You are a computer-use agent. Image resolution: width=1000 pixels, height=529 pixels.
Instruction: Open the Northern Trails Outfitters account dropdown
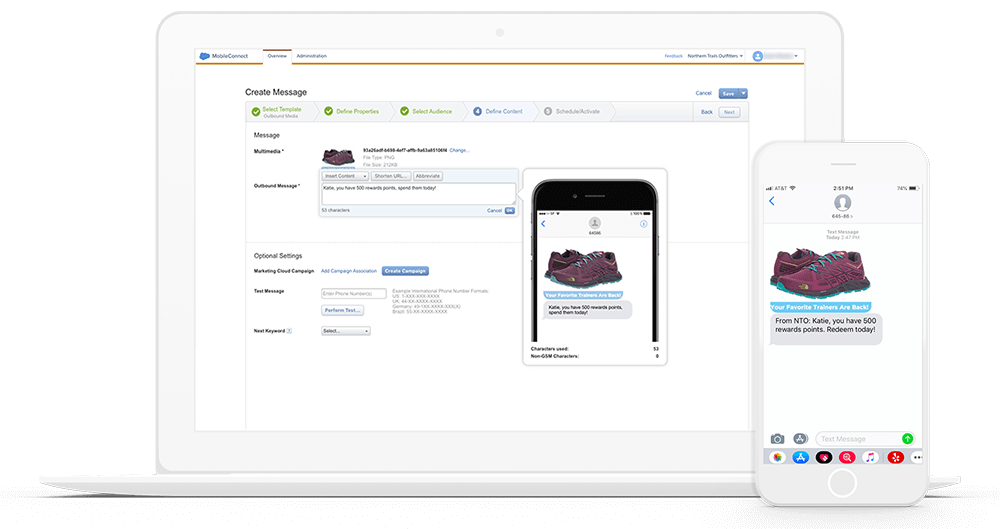(715, 56)
